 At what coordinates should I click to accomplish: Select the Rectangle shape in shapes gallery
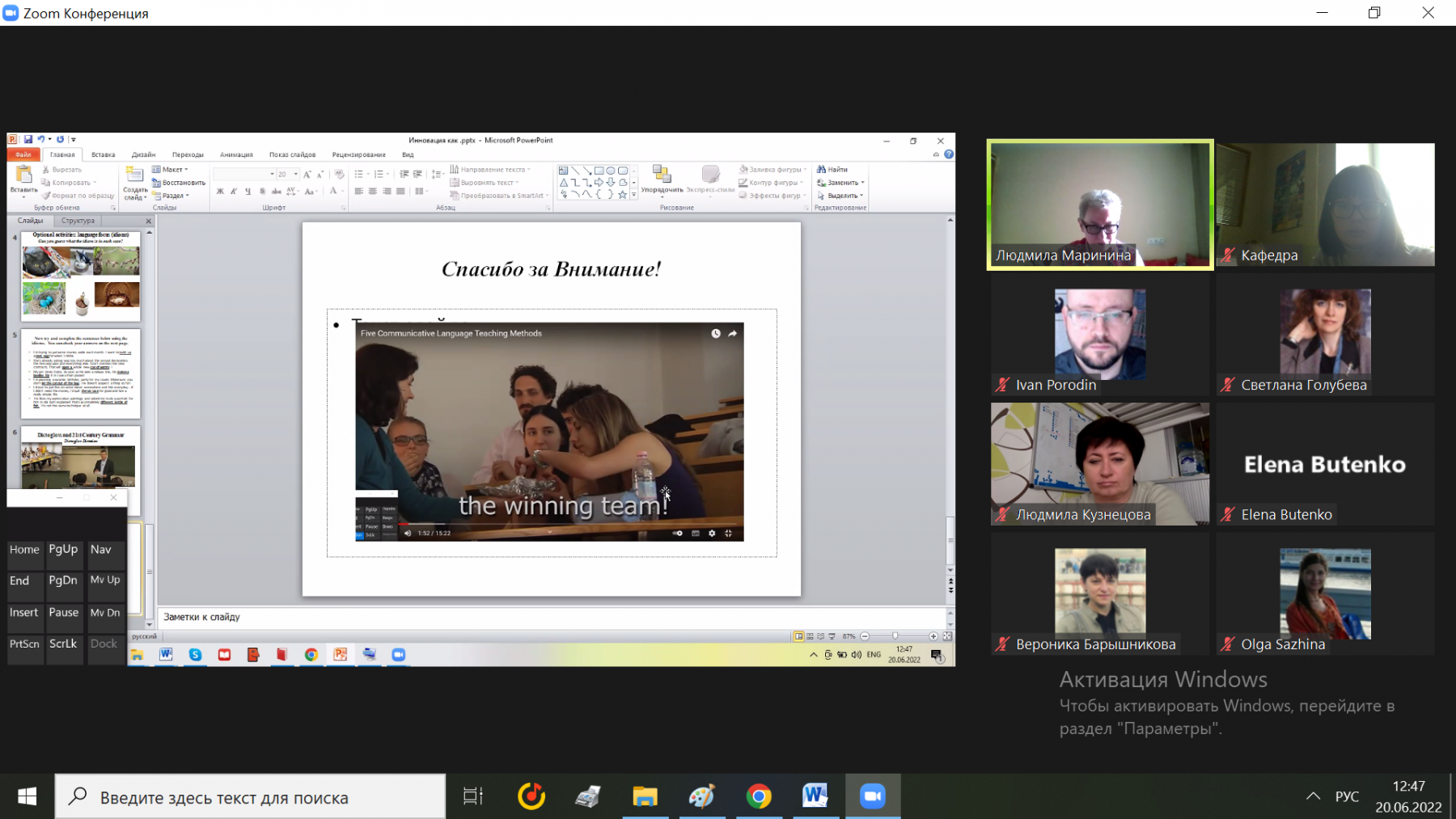599,171
